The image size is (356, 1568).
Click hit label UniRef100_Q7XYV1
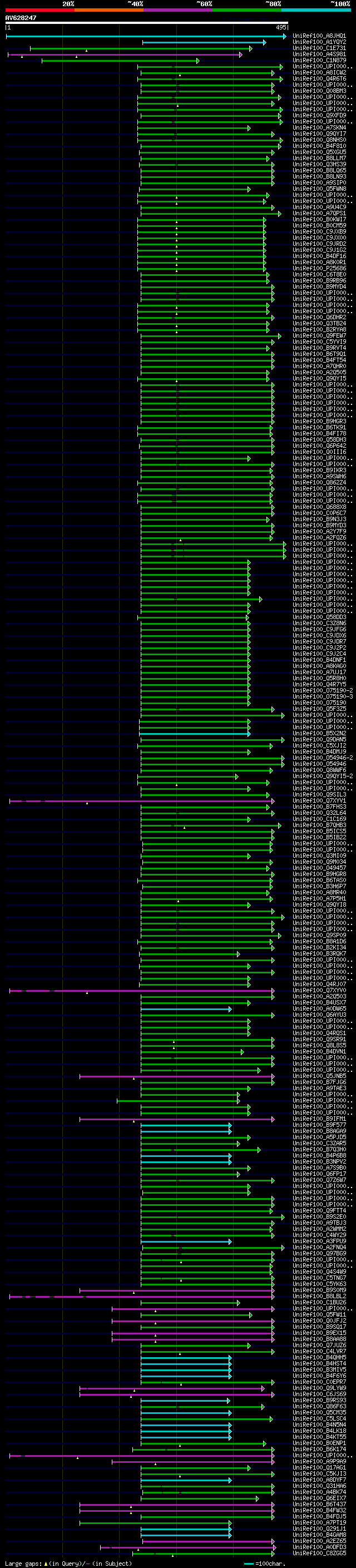(x=319, y=801)
